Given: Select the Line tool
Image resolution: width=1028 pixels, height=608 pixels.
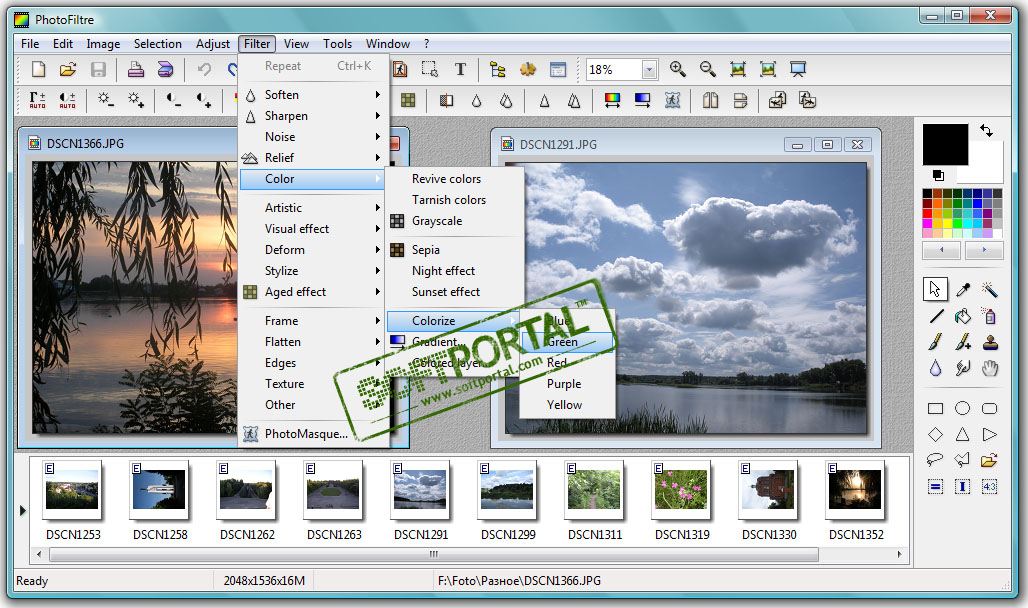Looking at the screenshot, I should coord(936,316).
